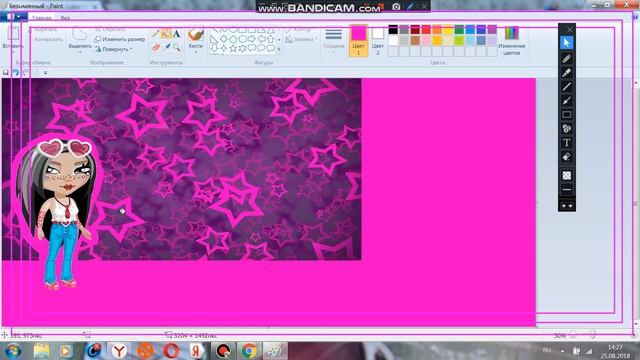Screen dimensions: 640x360
Task: Select the Цвет 2 color box
Action: tap(378, 40)
